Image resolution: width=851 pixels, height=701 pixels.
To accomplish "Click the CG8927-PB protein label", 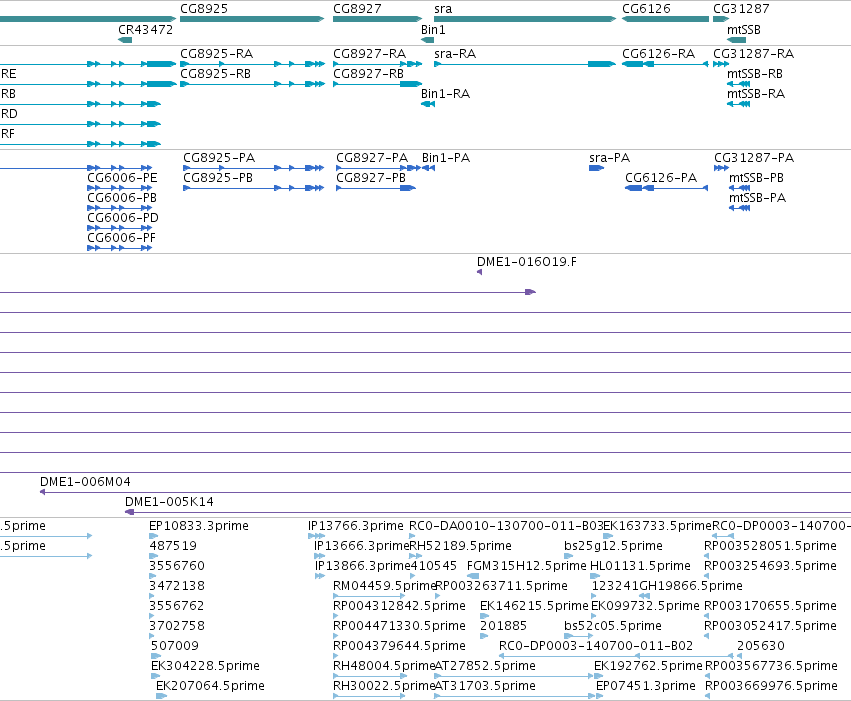I will (x=371, y=178).
